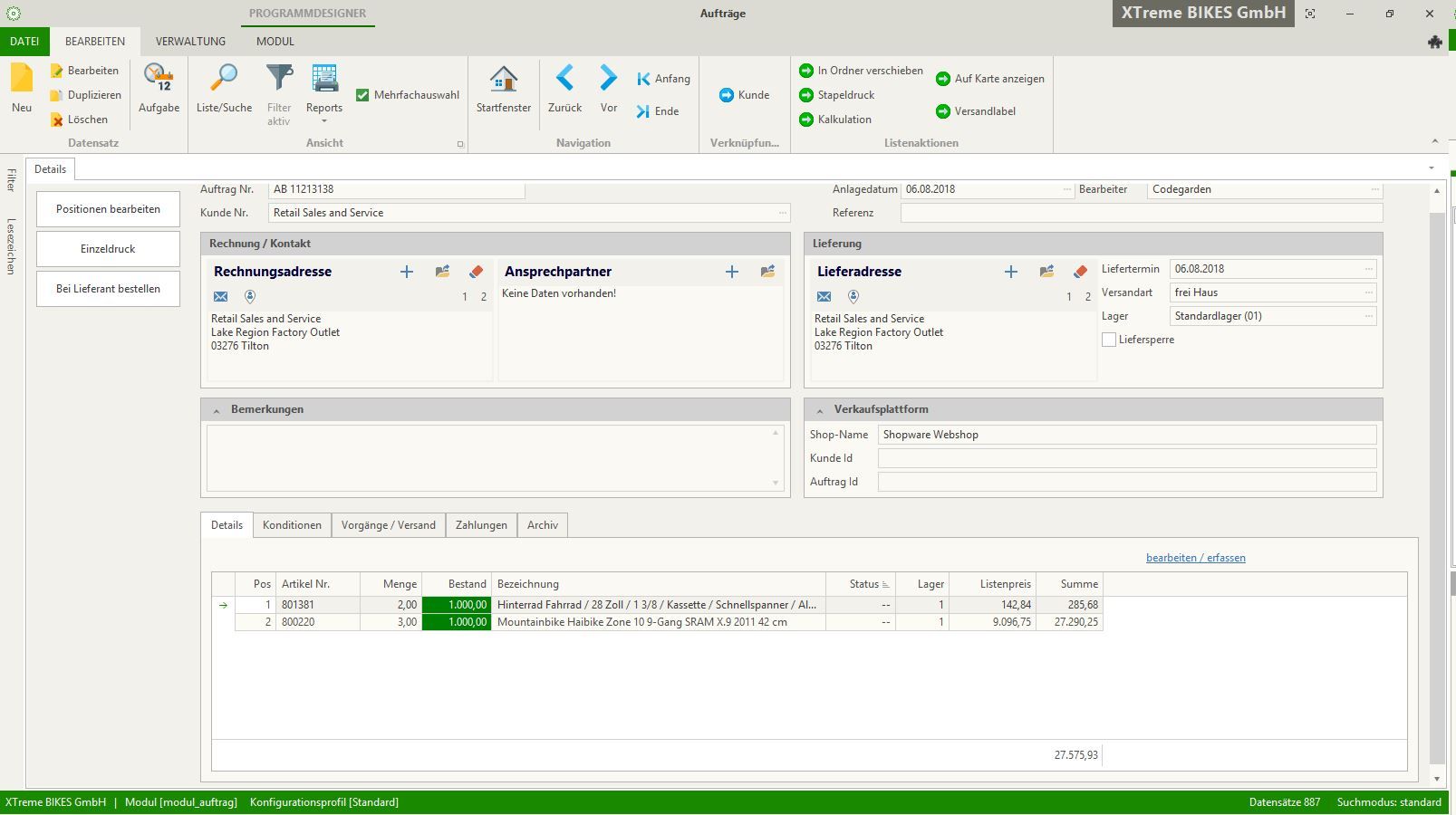The width and height of the screenshot is (1456, 815).
Task: Click the Startfenster house icon
Action: pyautogui.click(x=504, y=80)
